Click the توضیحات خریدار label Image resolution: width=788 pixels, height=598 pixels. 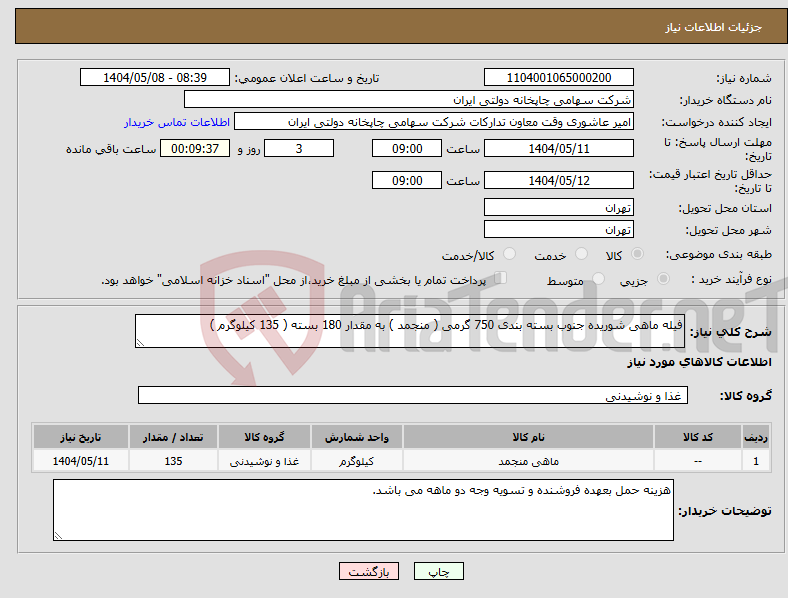pyautogui.click(x=725, y=511)
